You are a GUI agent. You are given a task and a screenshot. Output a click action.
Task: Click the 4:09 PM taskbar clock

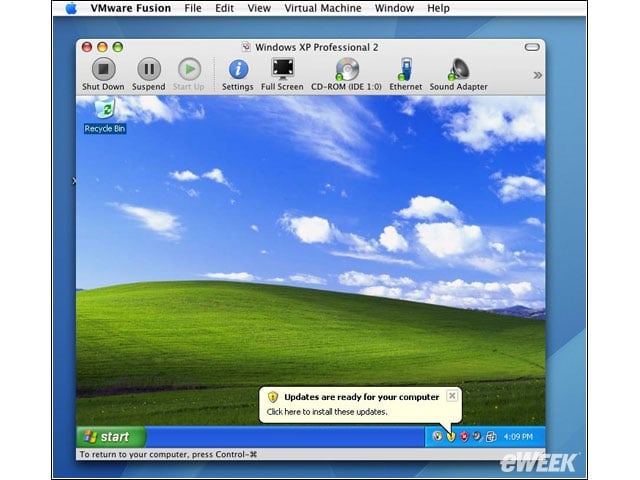(518, 437)
